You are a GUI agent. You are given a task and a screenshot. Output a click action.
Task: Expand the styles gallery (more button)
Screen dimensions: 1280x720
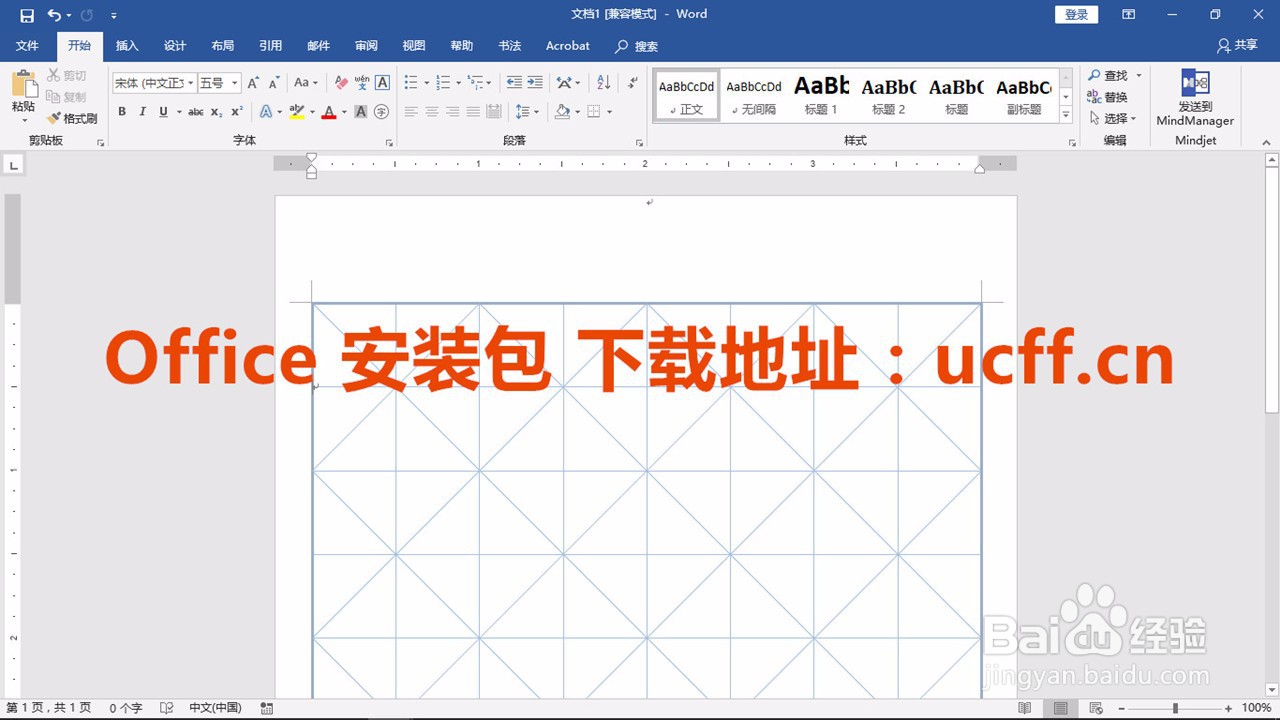[1066, 116]
